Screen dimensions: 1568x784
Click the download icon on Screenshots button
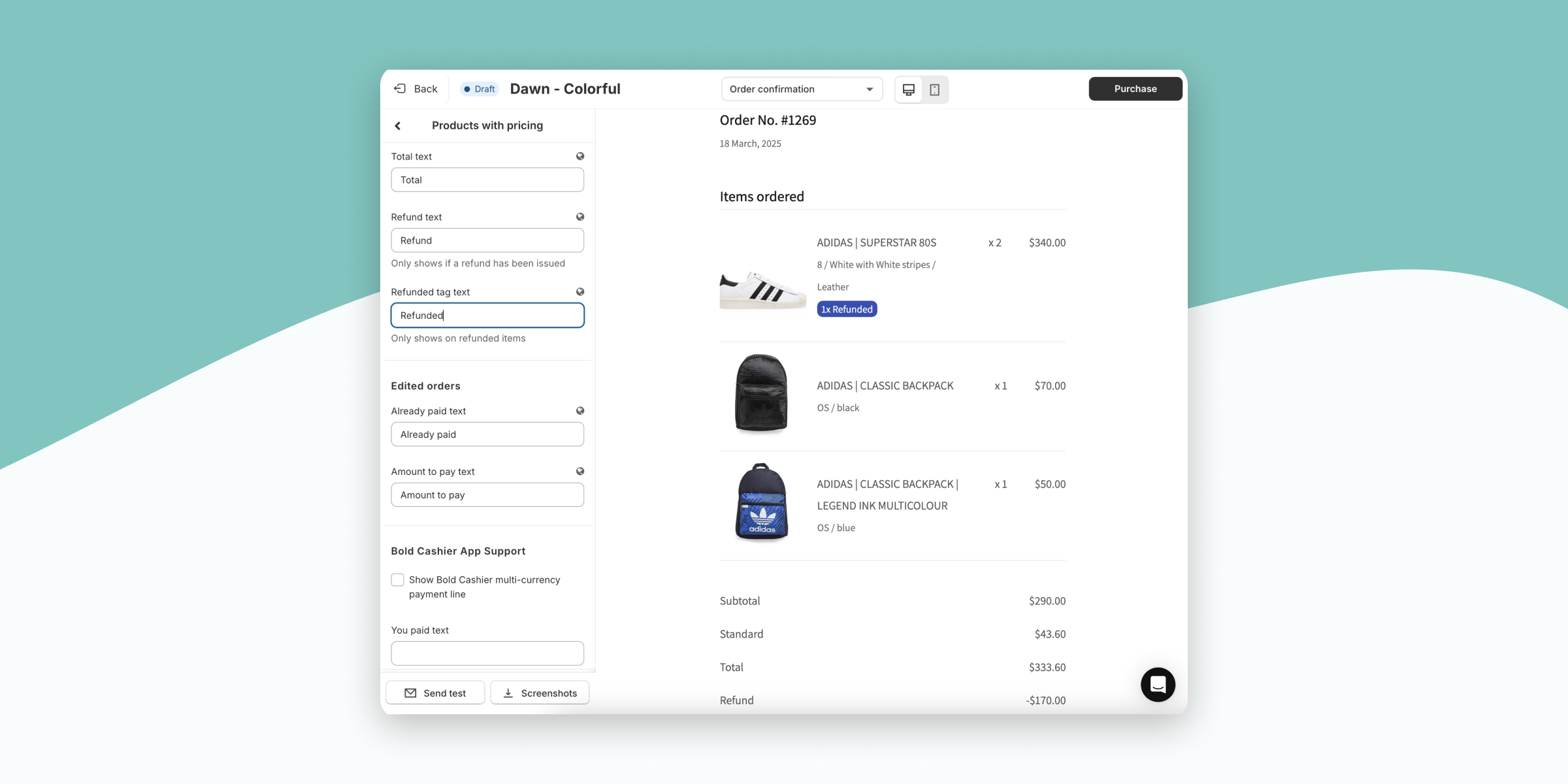coord(508,693)
